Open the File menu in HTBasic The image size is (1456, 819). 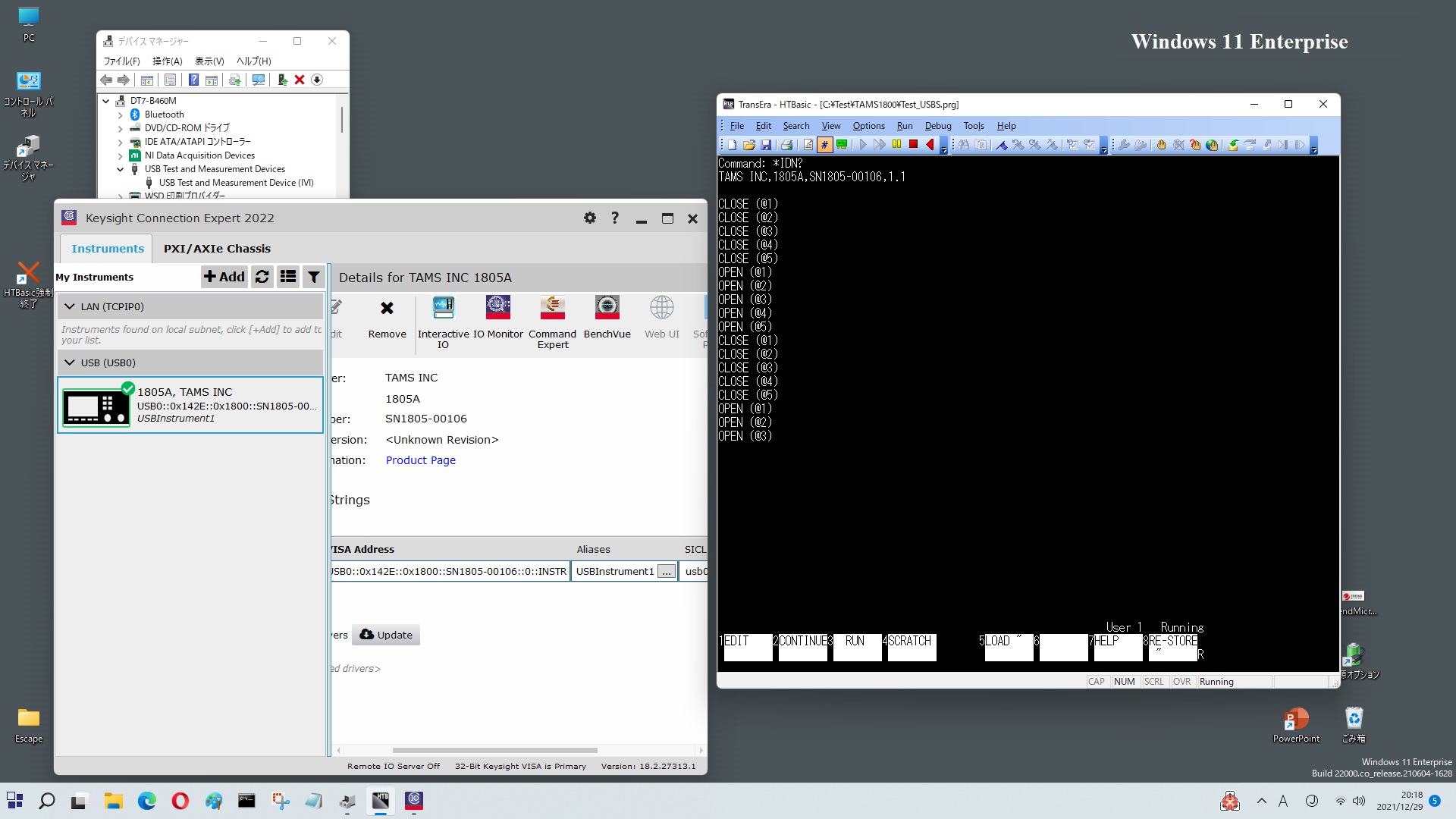736,126
